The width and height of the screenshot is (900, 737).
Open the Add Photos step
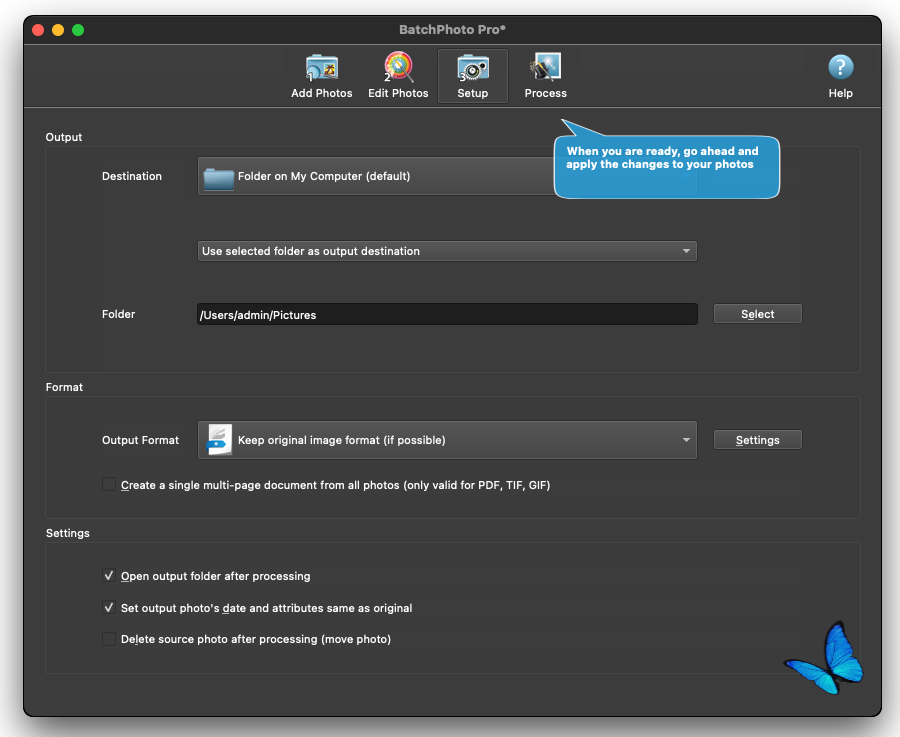(x=321, y=76)
